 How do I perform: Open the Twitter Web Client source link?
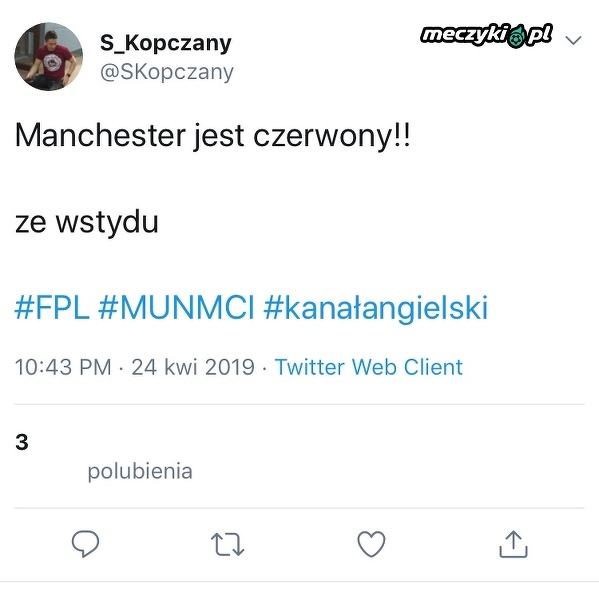(369, 367)
